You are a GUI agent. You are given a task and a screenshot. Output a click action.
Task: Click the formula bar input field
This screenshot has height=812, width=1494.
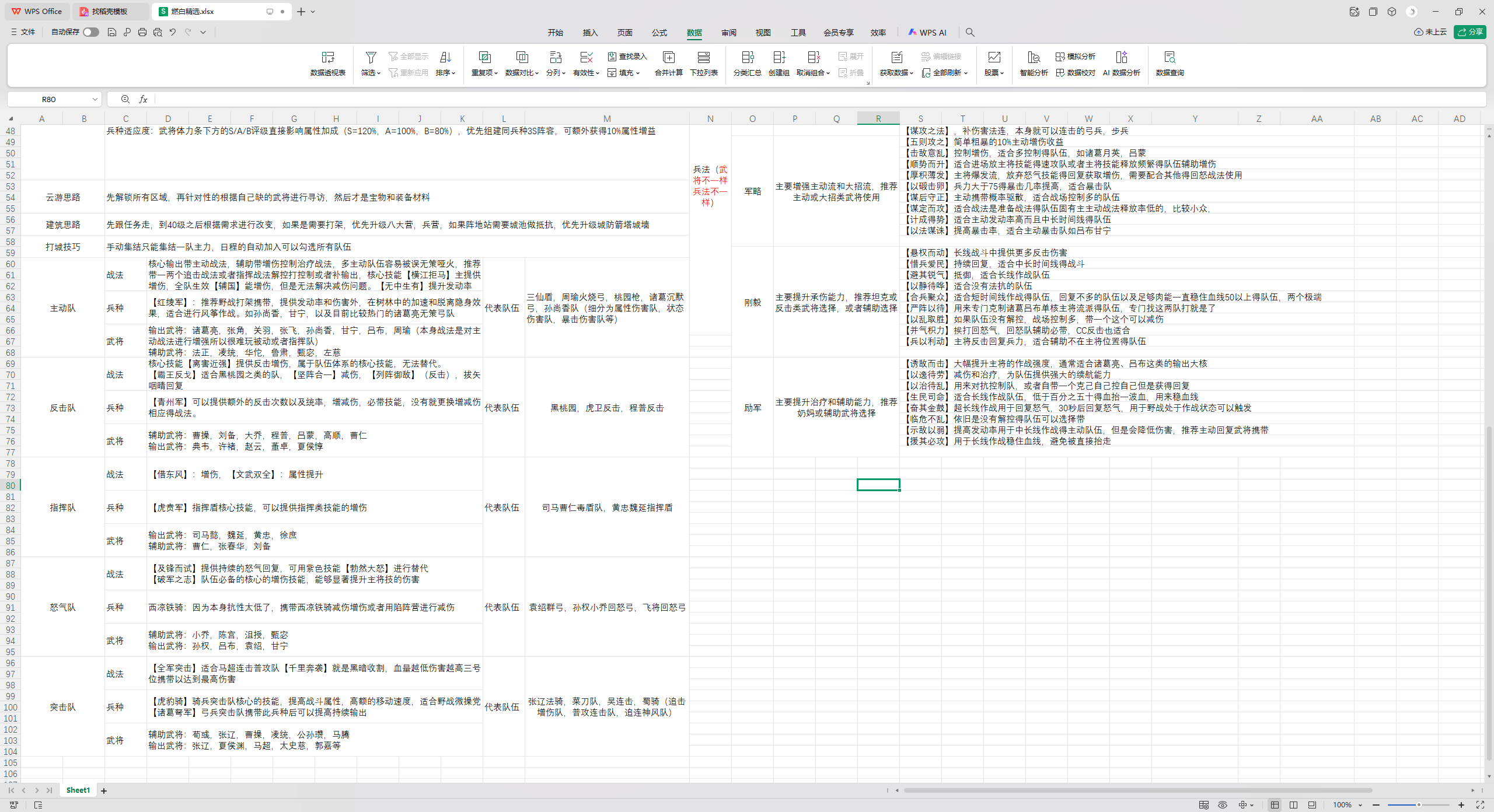coord(817,99)
